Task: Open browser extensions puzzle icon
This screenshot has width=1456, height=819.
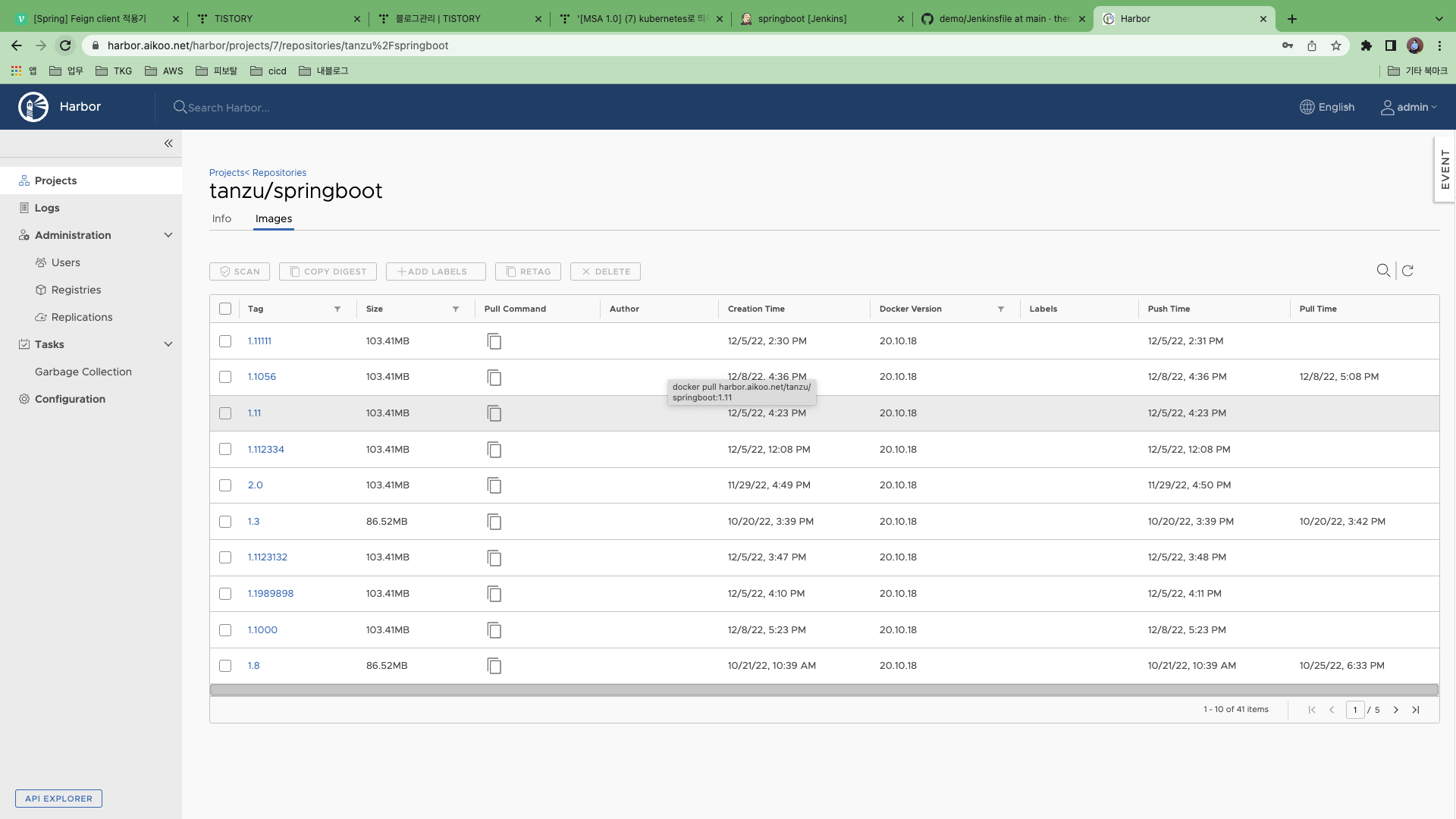Action: pos(1367,45)
